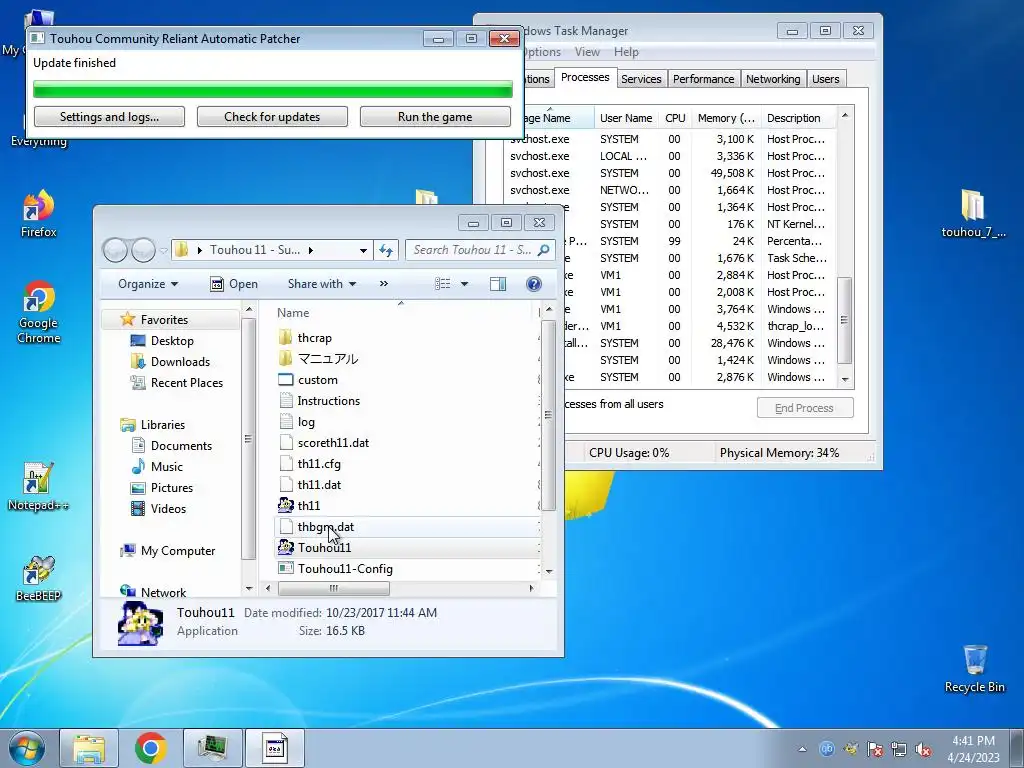
Task: Click the Explorer search magnifier icon
Action: pos(543,250)
